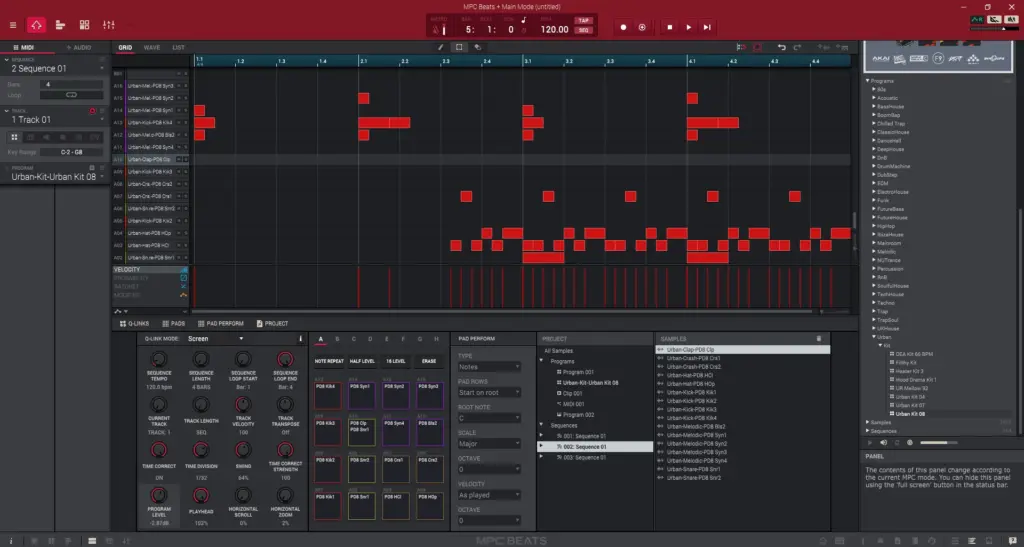Screen dimensions: 1024x547
Task: Click the Overdub button
Action: point(642,27)
